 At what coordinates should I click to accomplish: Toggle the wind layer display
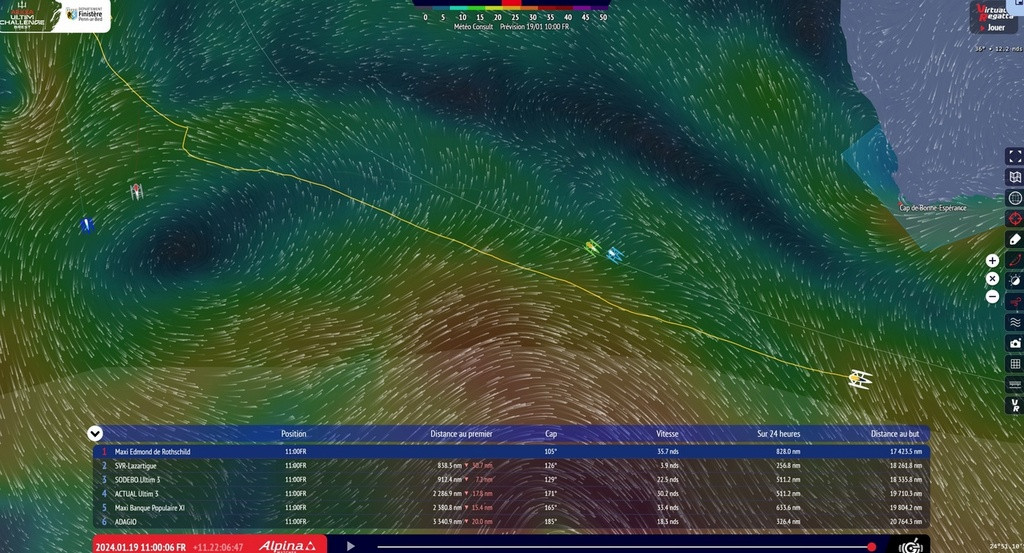[x=1014, y=302]
